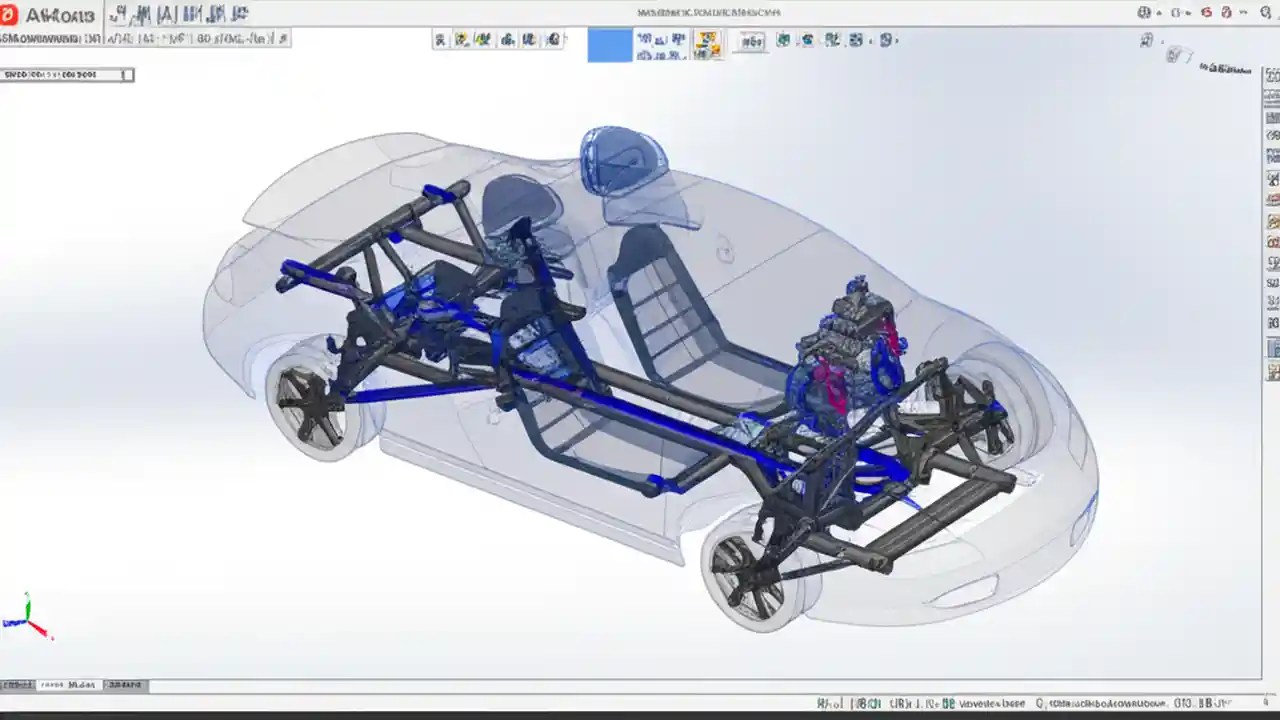Click the SolidWorks application logo
Image resolution: width=1280 pixels, height=720 pixels.
click(10, 13)
